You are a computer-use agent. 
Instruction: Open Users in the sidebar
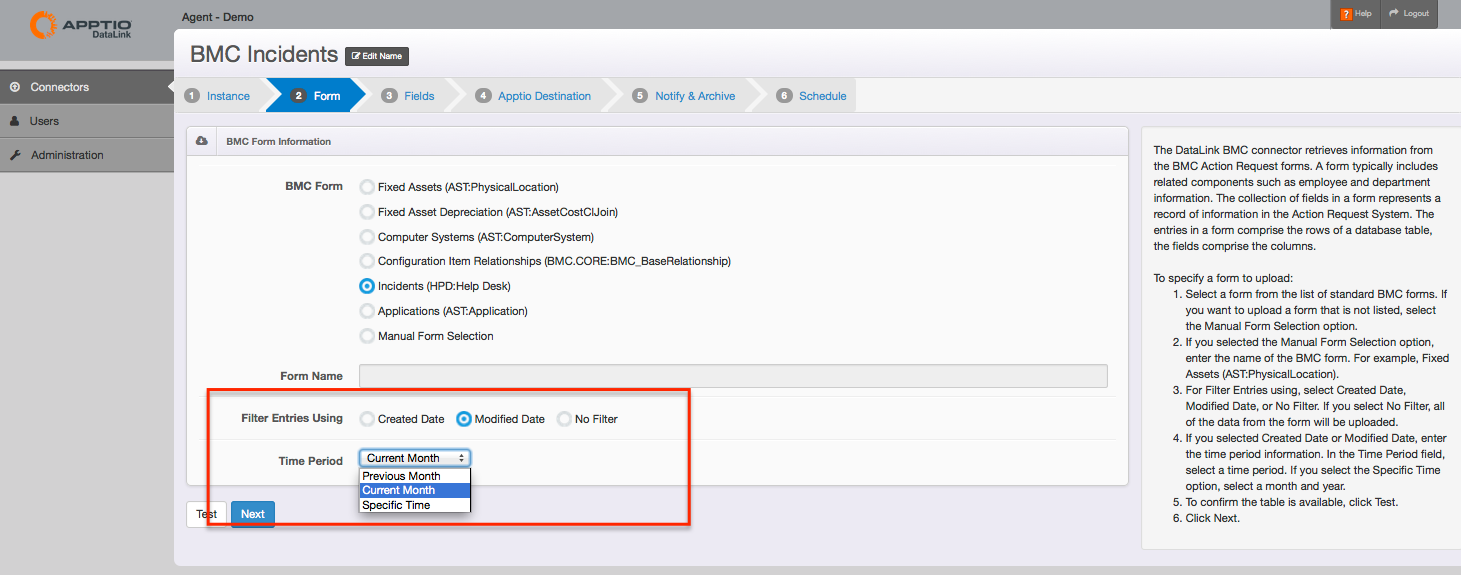pos(87,121)
